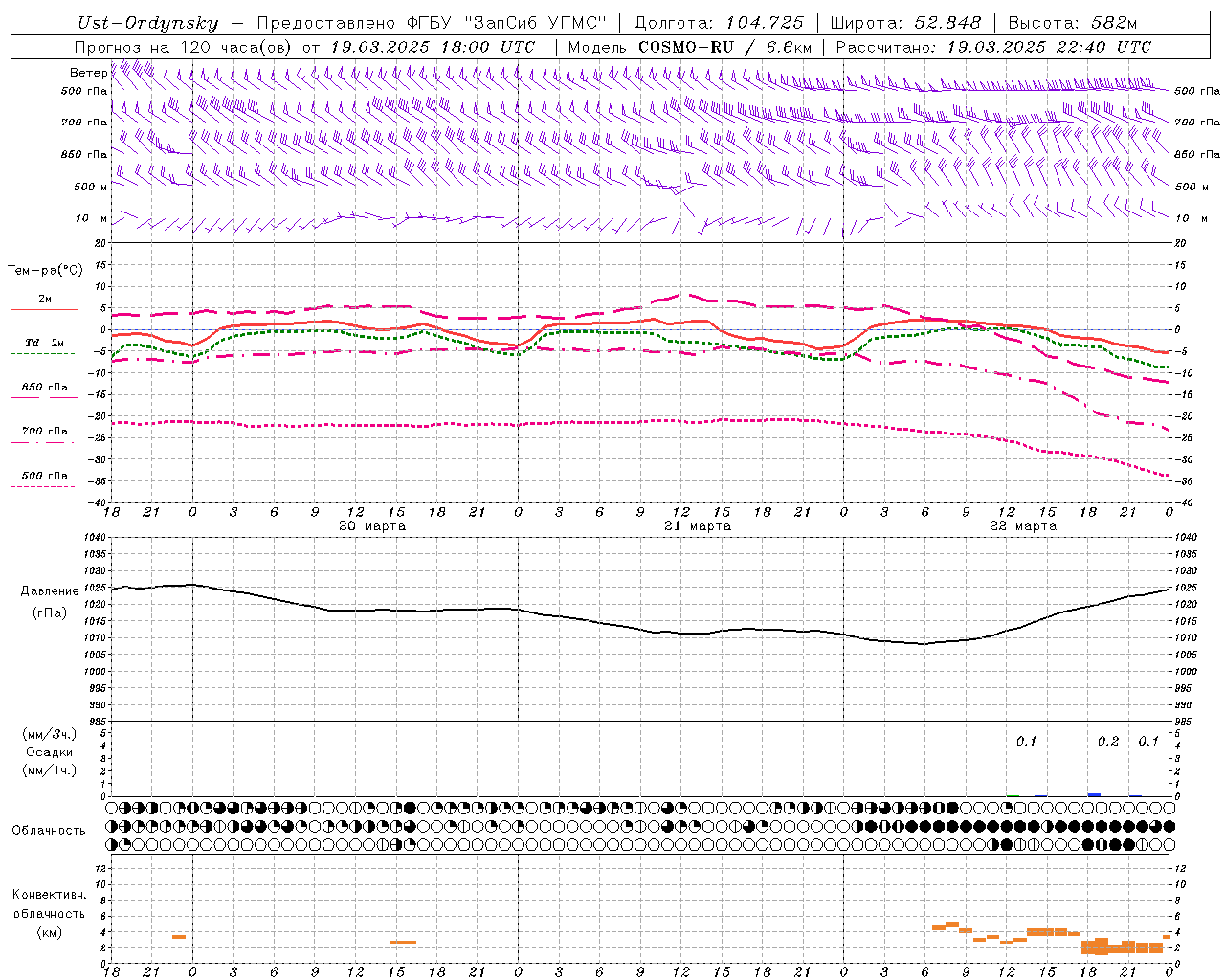Click the Тем-ра(°C) axis label
This screenshot has height=980, width=1225.
(x=45, y=271)
